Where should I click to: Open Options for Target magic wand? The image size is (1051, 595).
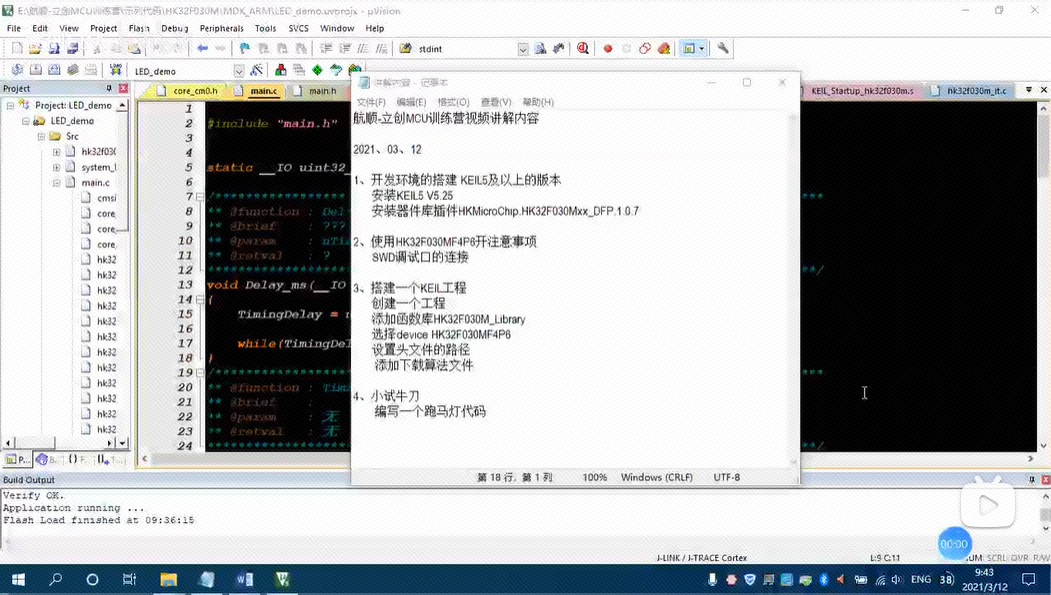[256, 70]
